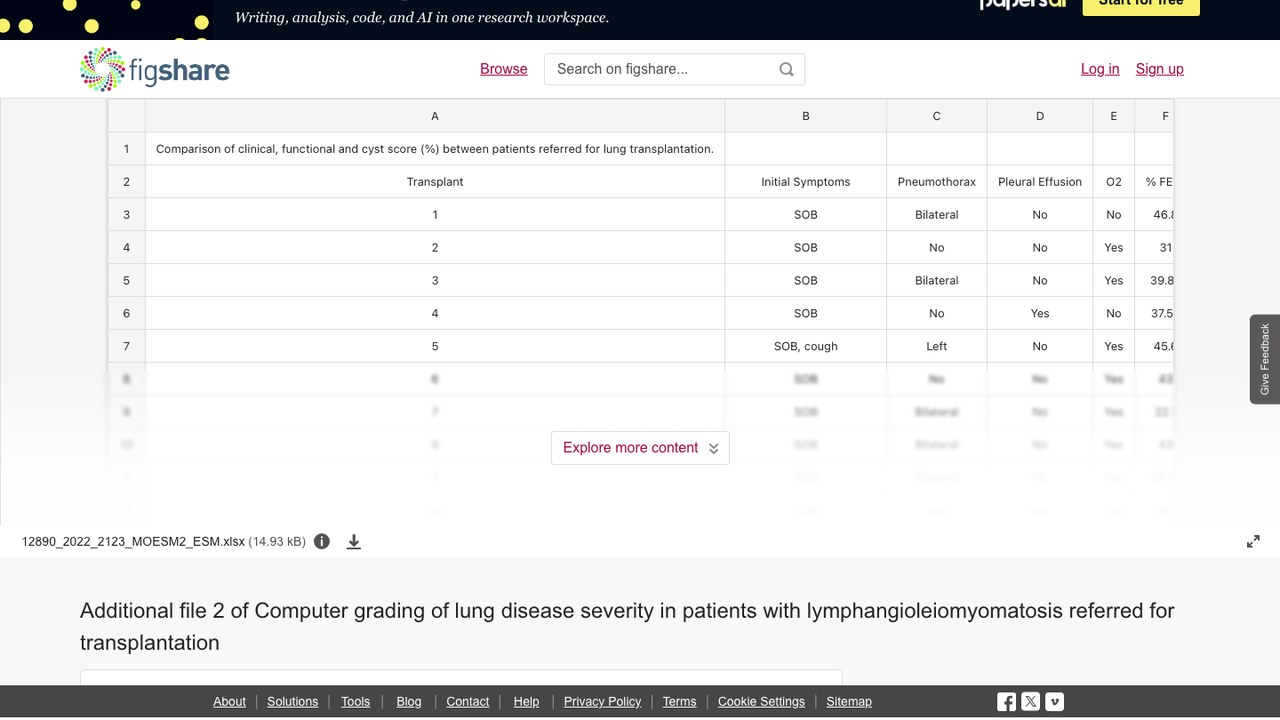Viewport: 1280px width, 720px height.
Task: Open Cookie Settings in footer
Action: click(x=761, y=702)
